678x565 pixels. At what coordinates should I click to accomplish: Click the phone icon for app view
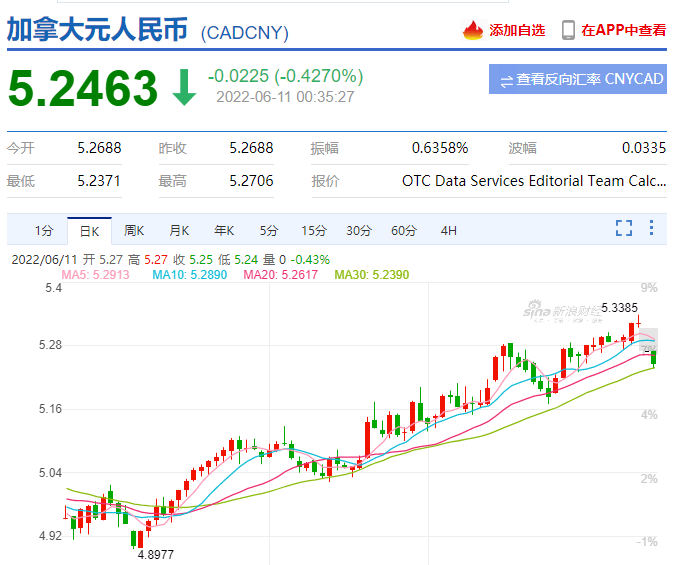[568, 30]
